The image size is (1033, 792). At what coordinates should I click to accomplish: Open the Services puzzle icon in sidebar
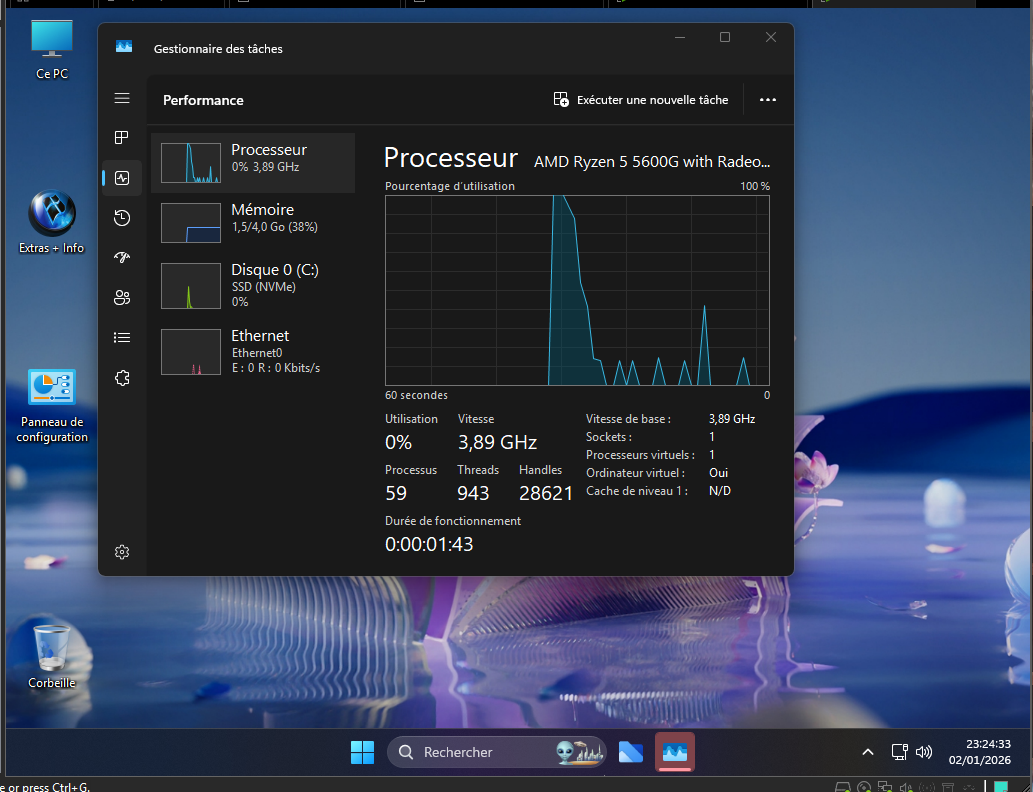pyautogui.click(x=122, y=378)
